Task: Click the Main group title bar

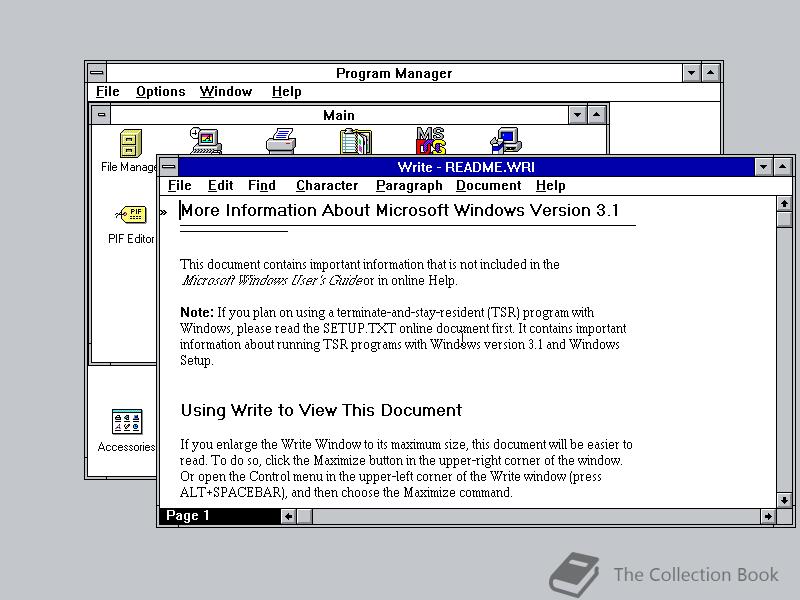Action: pos(339,115)
